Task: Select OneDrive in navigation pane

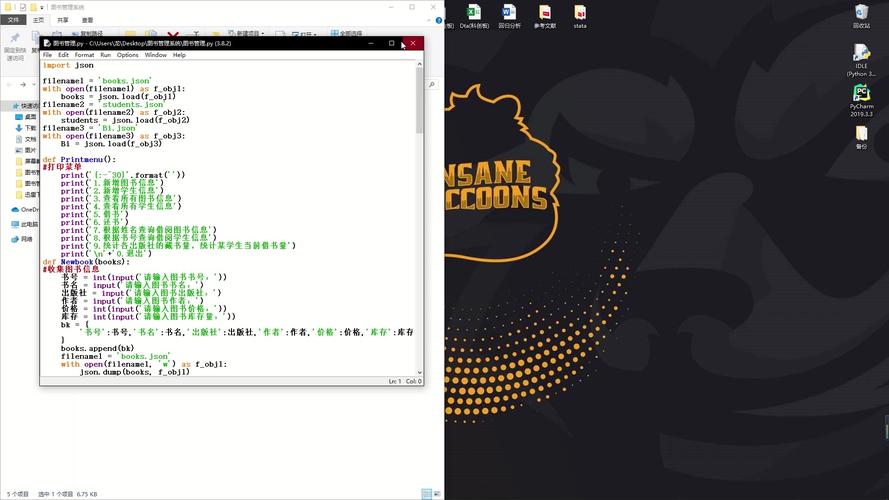Action: point(25,209)
